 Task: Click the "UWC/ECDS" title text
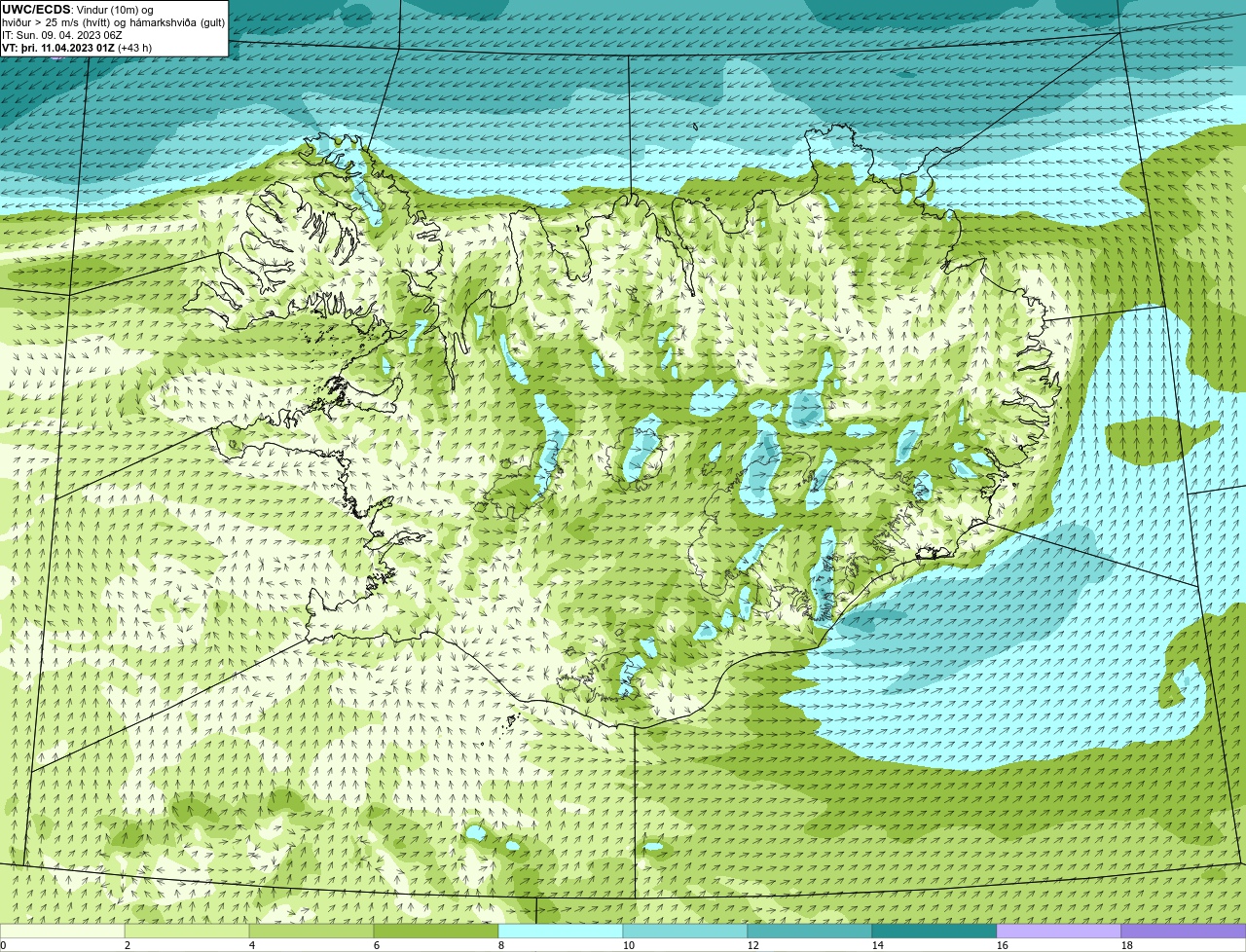(x=36, y=10)
